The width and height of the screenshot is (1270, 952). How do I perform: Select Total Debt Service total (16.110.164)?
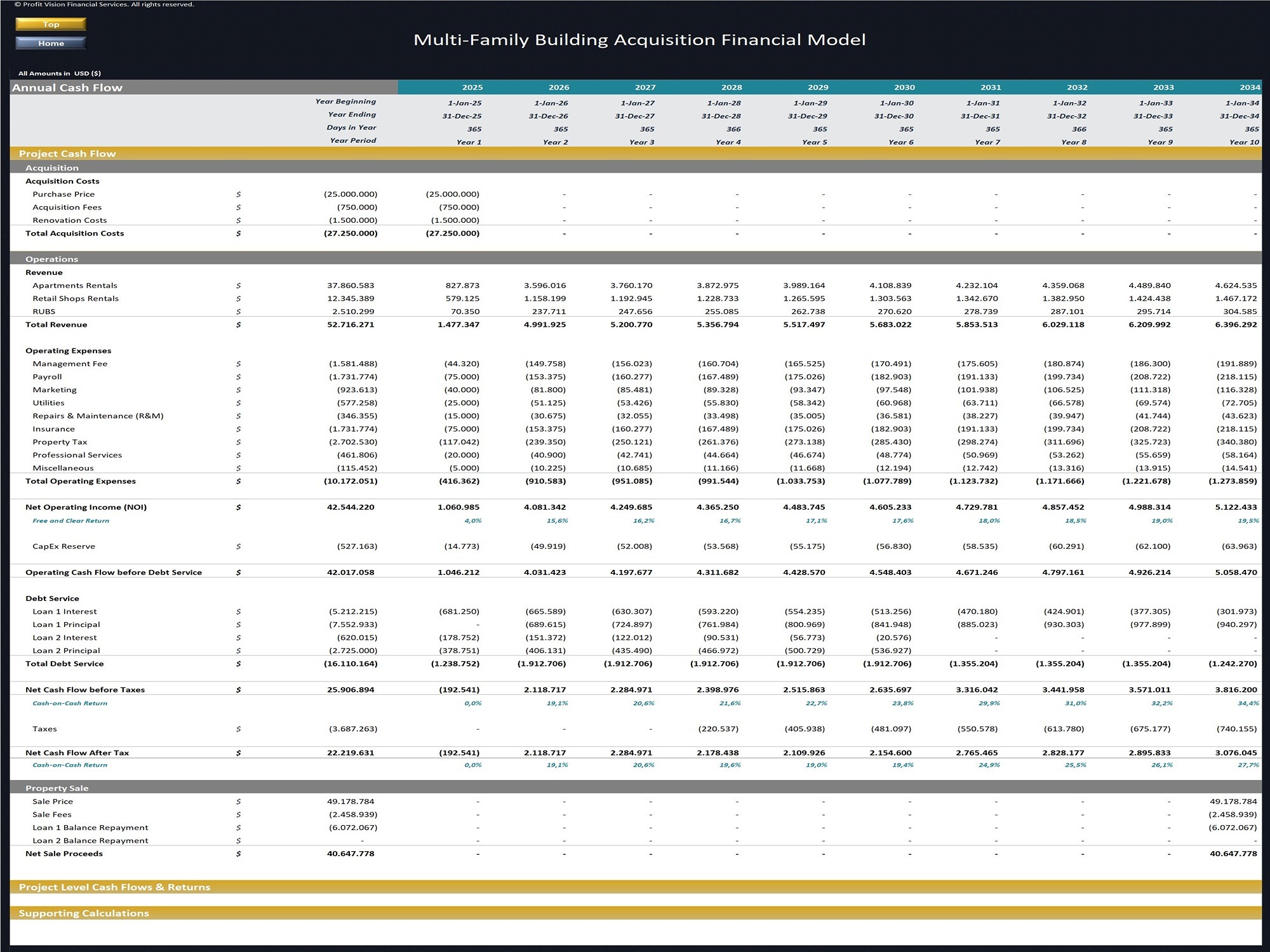point(351,664)
